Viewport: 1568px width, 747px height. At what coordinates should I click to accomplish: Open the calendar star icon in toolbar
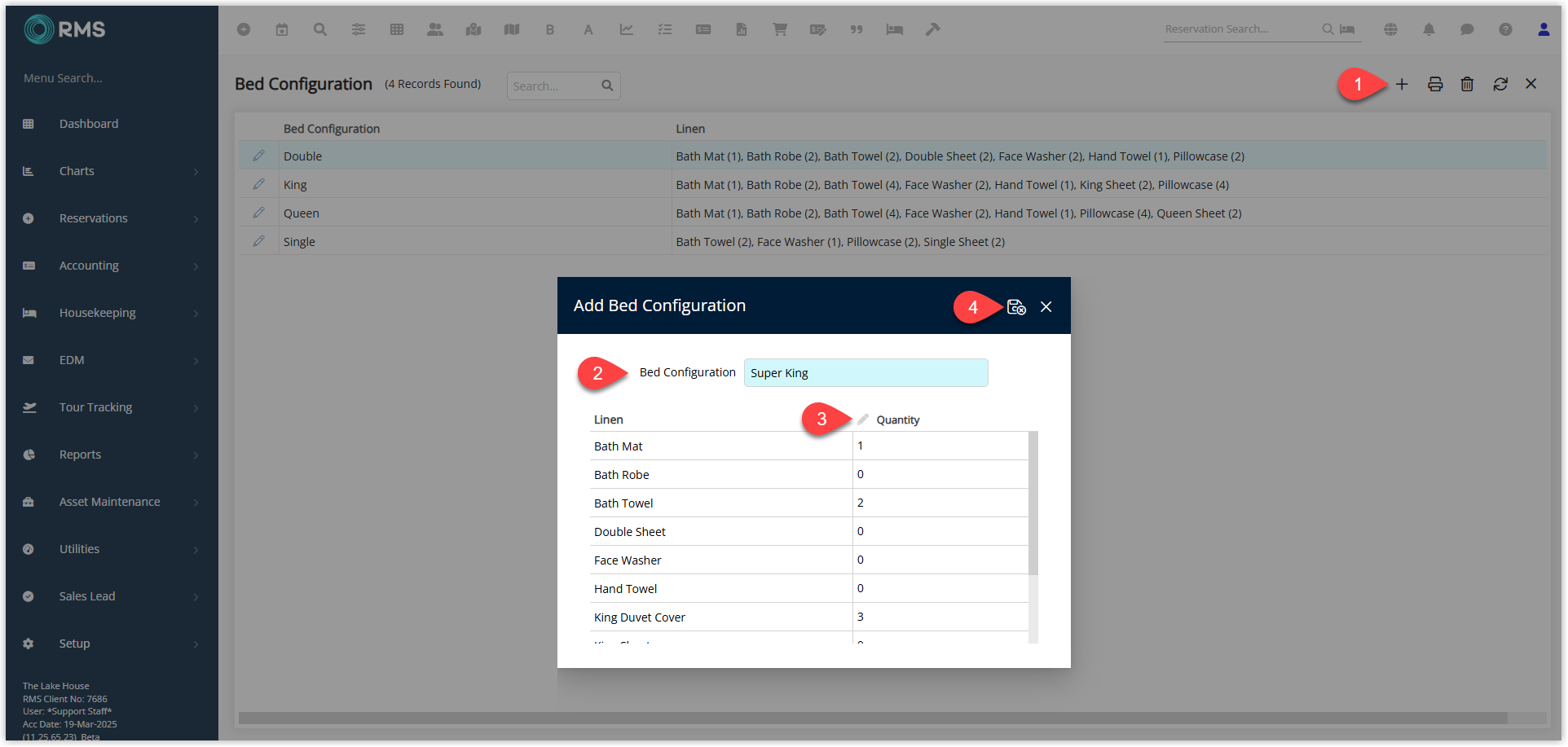282,29
